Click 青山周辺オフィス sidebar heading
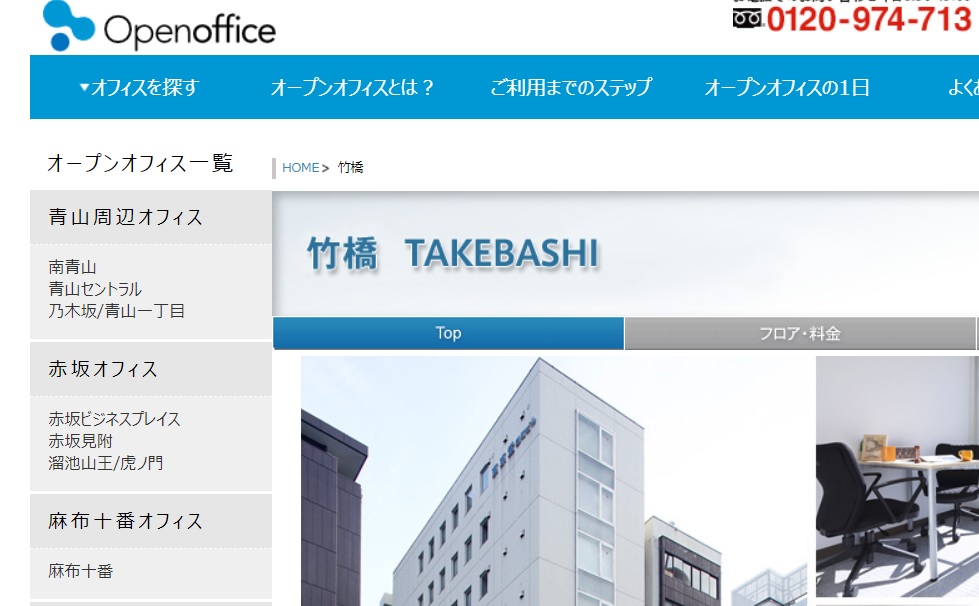979x606 pixels. 126,217
